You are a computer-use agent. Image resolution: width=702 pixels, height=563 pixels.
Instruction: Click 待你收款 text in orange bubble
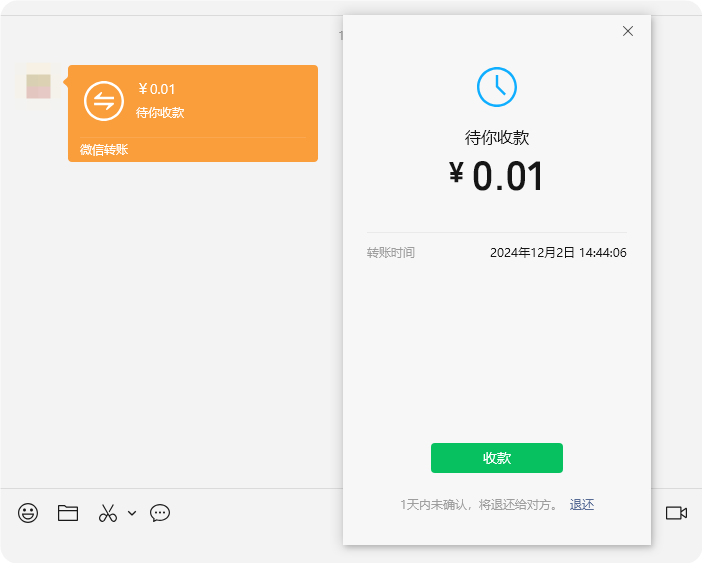[x=160, y=112]
